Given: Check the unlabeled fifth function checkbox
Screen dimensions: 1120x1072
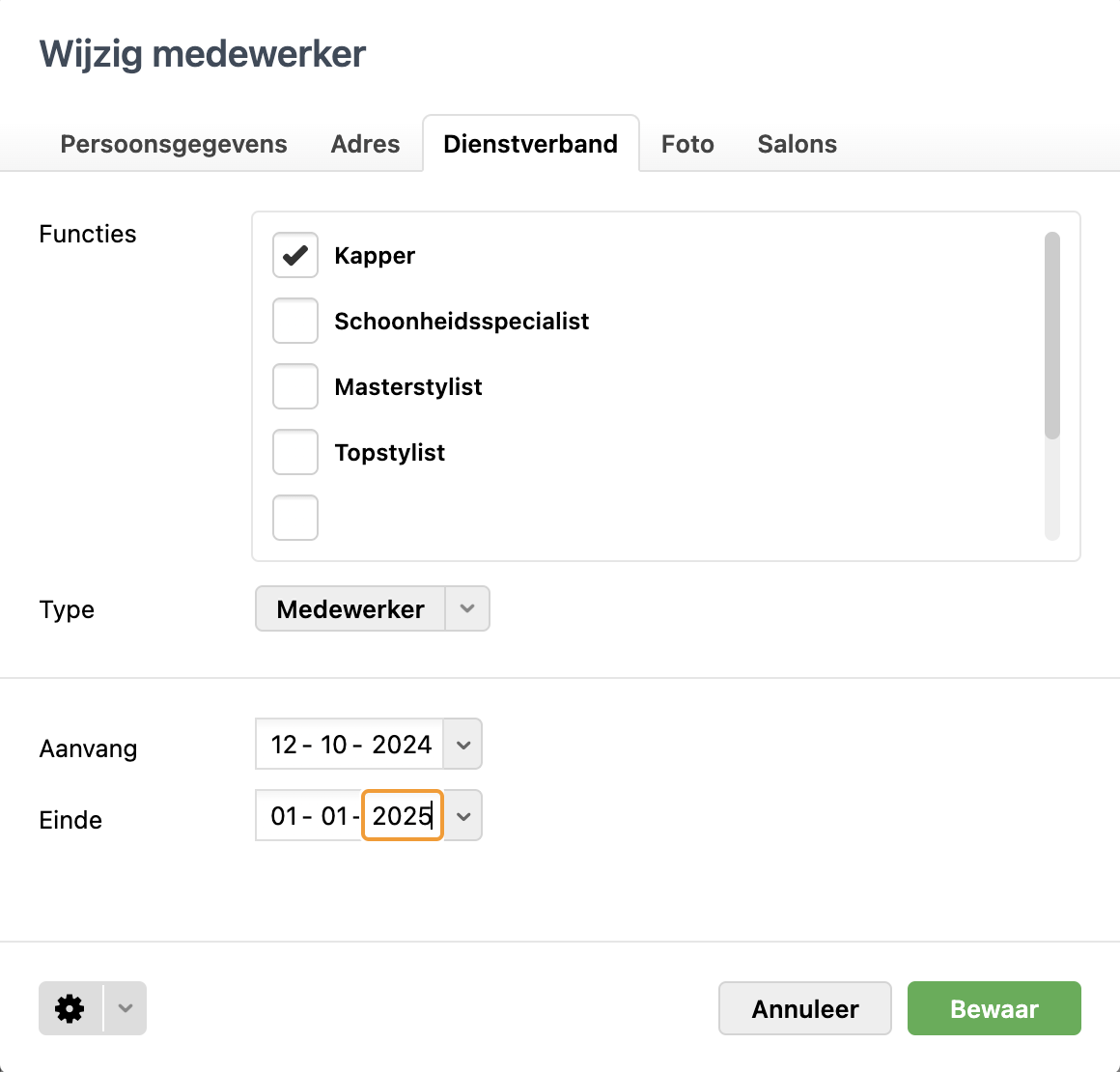Looking at the screenshot, I should [295, 518].
